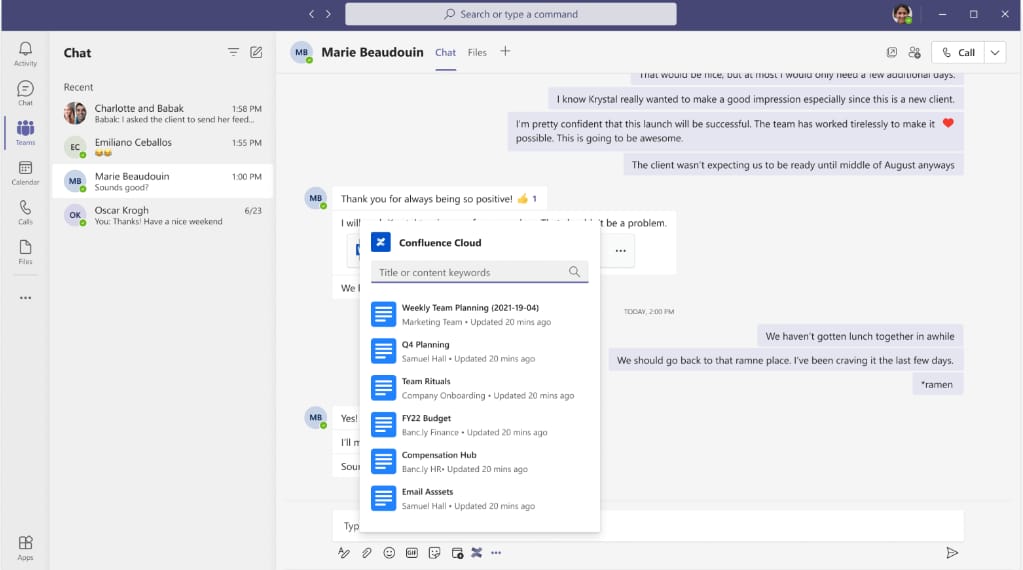Viewport: 1023px width, 570px height.
Task: Click the Recent section label
Action: (78, 87)
